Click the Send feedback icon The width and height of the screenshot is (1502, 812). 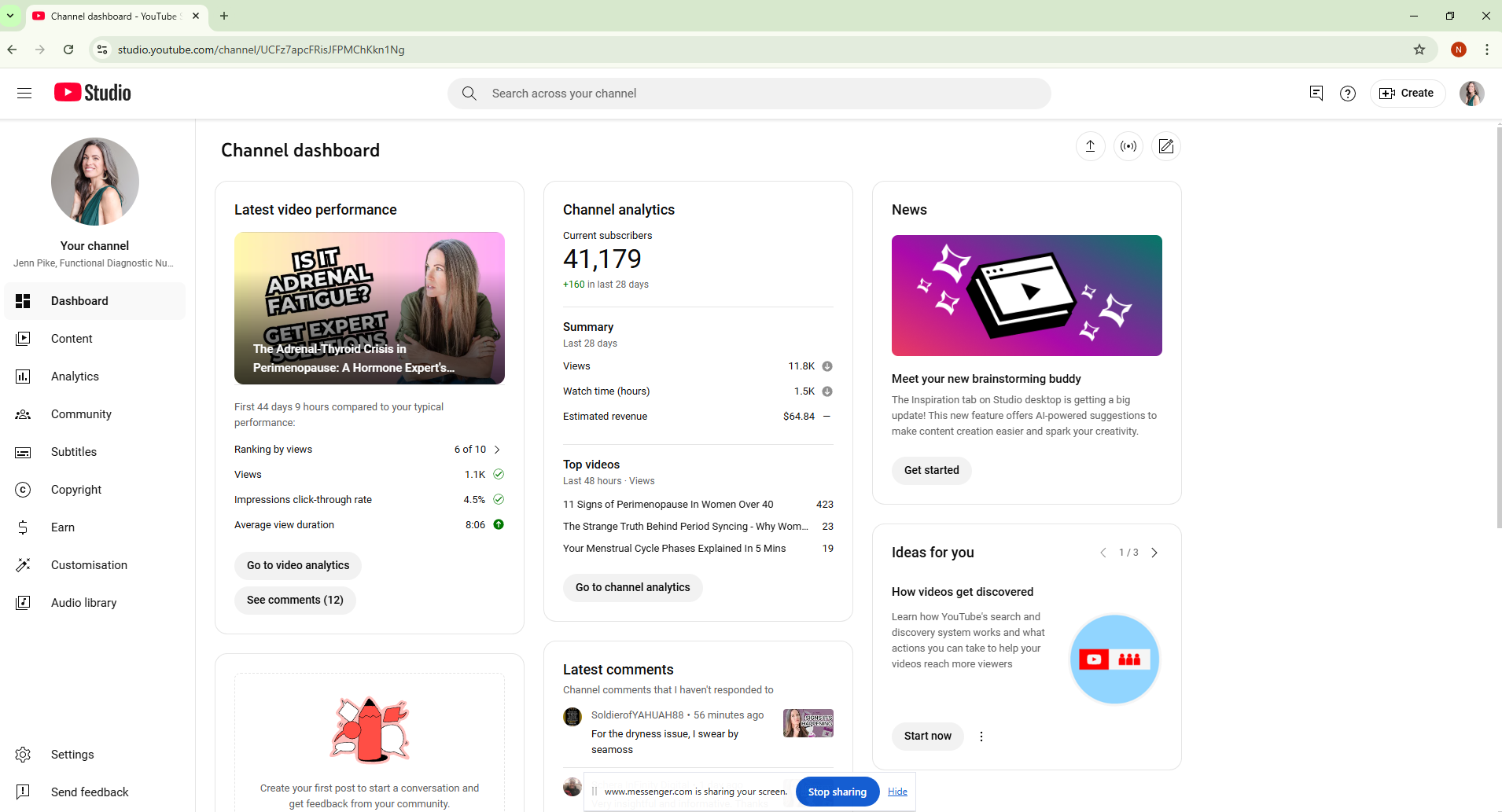click(23, 792)
